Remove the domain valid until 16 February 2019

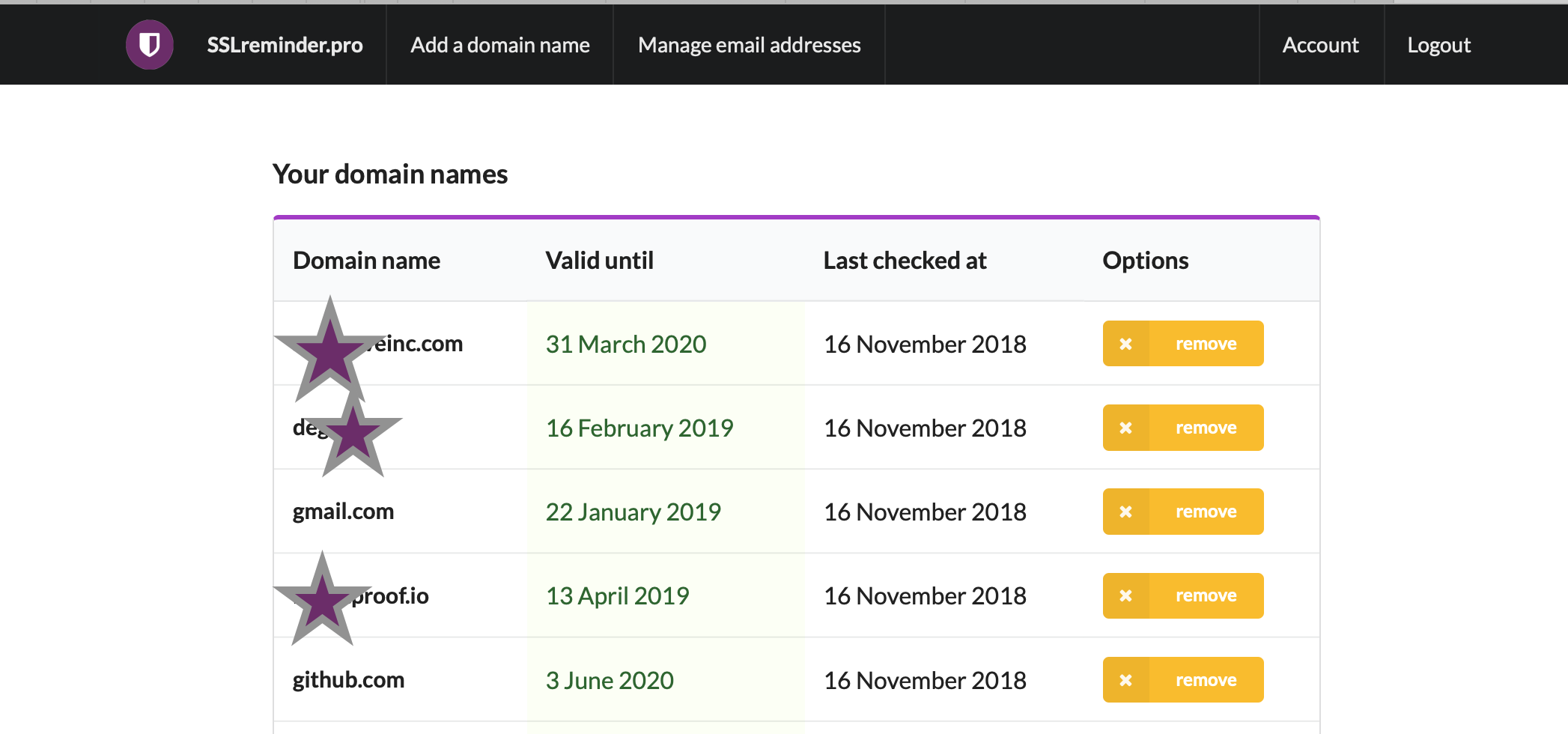(1183, 428)
